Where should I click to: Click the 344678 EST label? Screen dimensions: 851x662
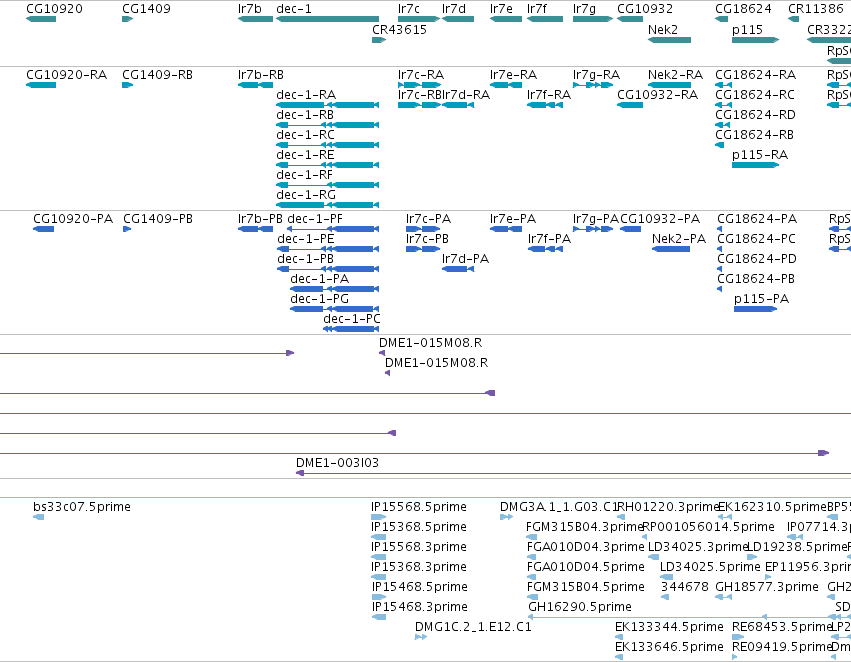(x=684, y=587)
